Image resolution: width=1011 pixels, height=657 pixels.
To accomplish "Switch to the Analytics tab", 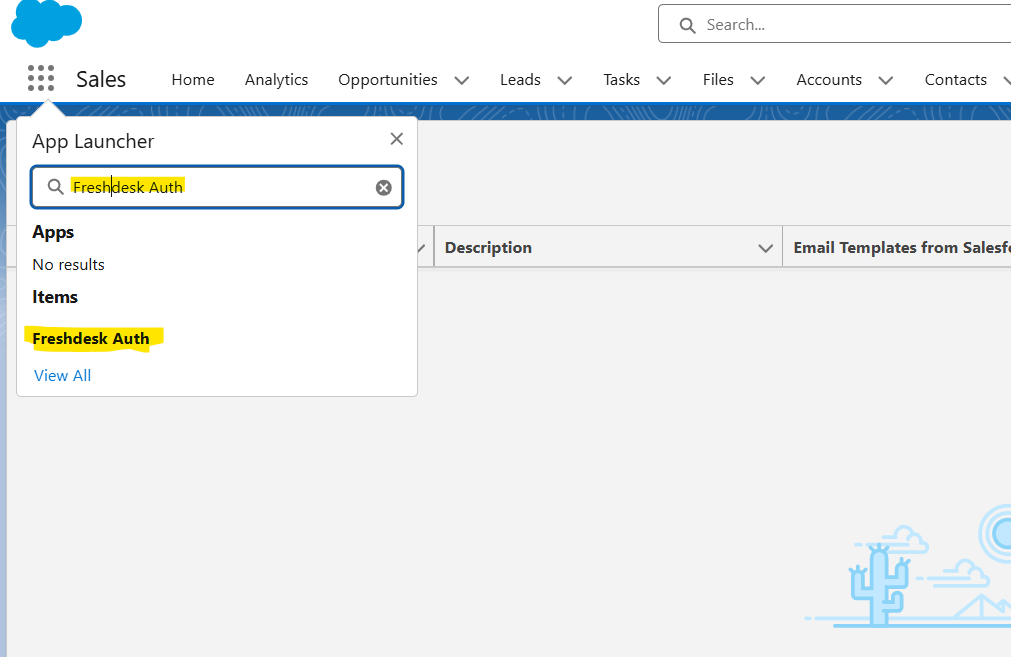I will 277,79.
